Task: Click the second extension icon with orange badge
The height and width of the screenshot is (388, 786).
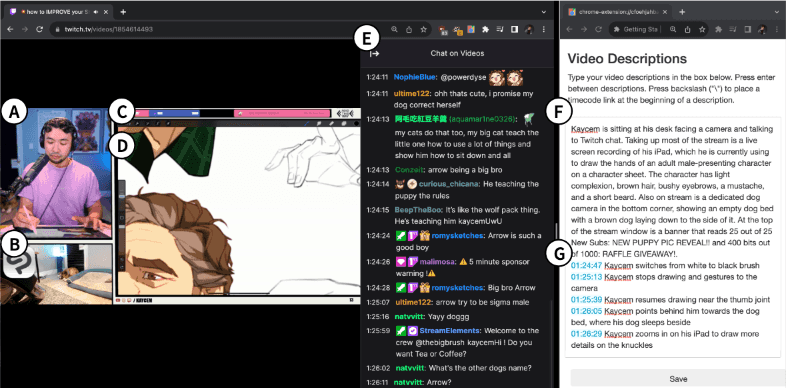Action: click(x=457, y=31)
